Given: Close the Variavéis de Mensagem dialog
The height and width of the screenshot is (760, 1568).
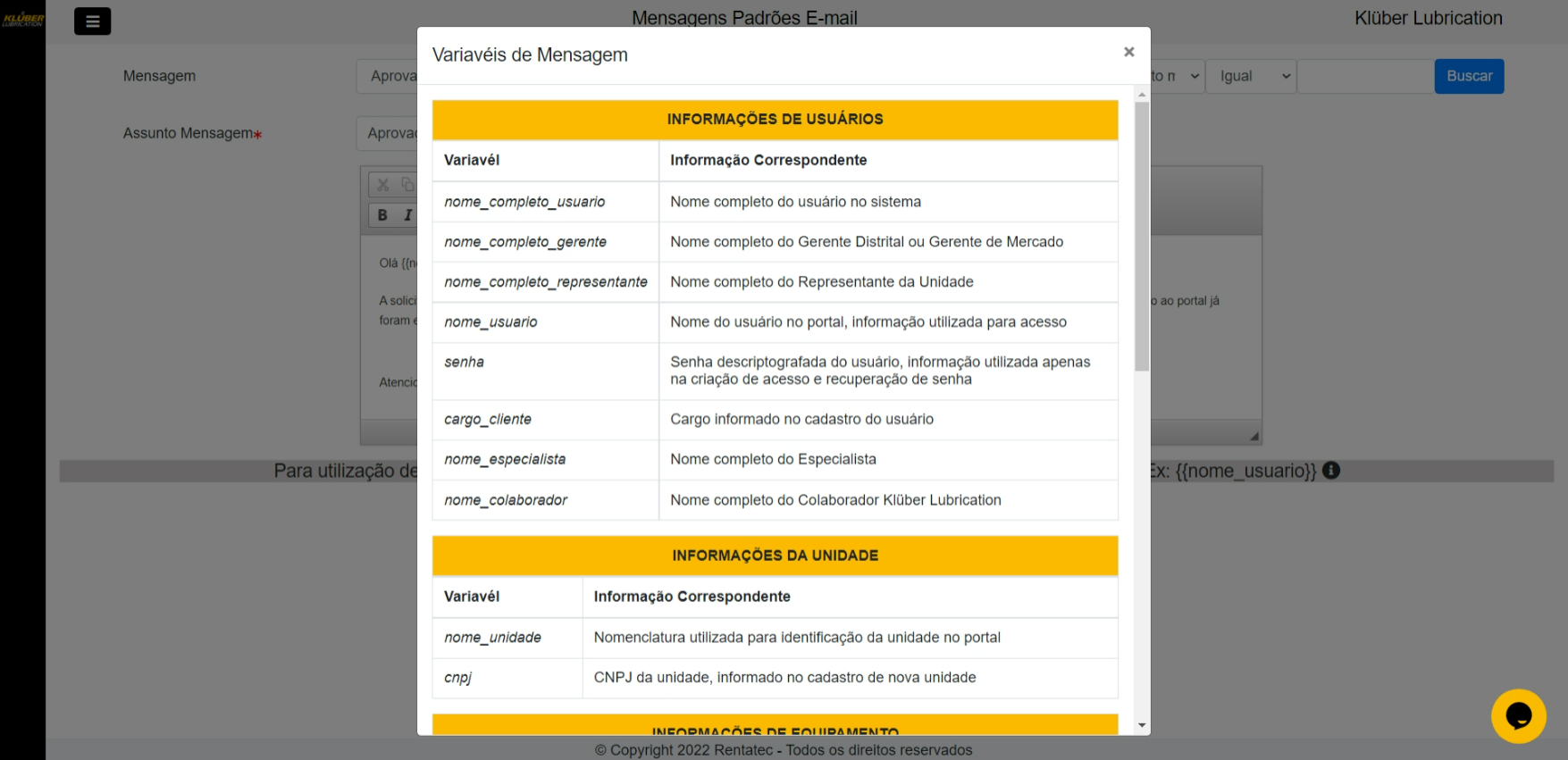Looking at the screenshot, I should (1128, 53).
